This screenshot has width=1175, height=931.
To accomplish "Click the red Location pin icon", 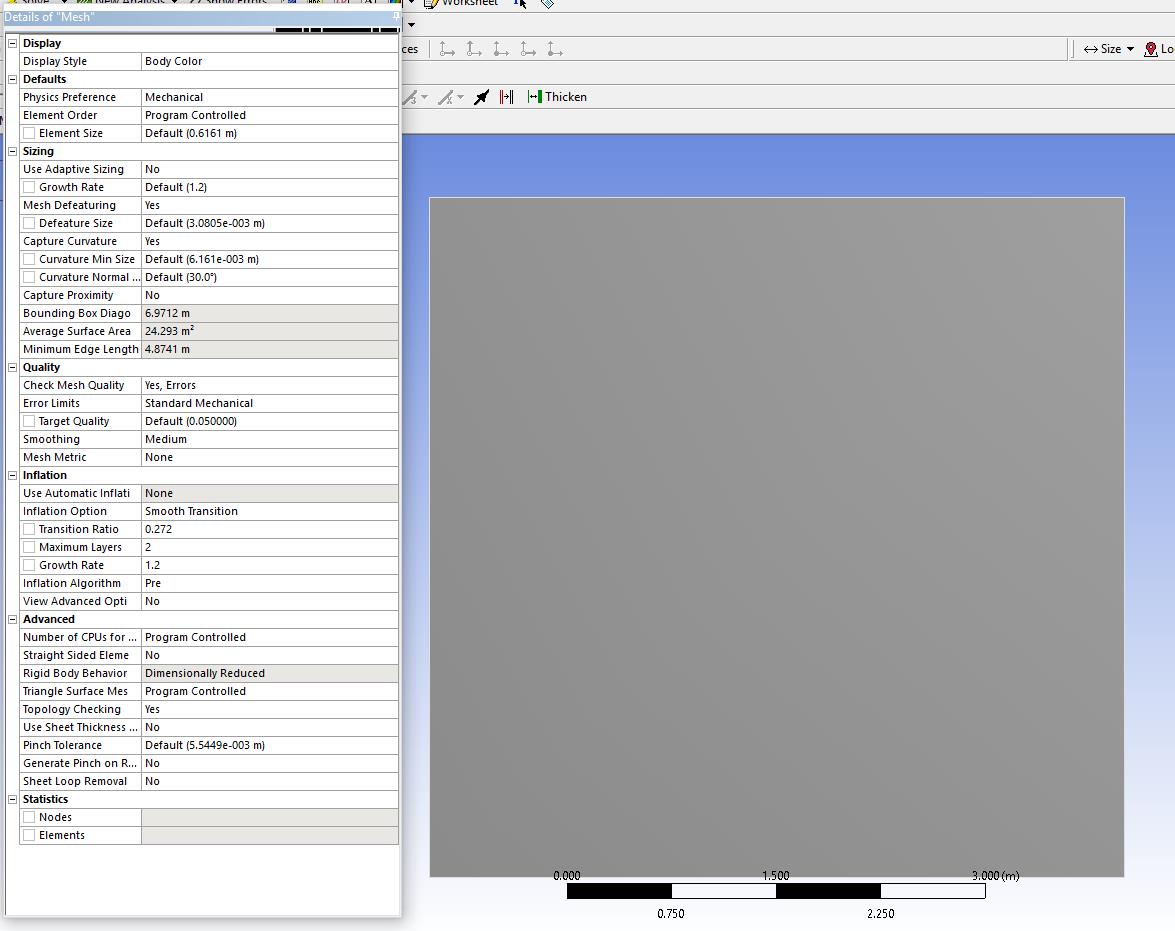I will (1151, 49).
